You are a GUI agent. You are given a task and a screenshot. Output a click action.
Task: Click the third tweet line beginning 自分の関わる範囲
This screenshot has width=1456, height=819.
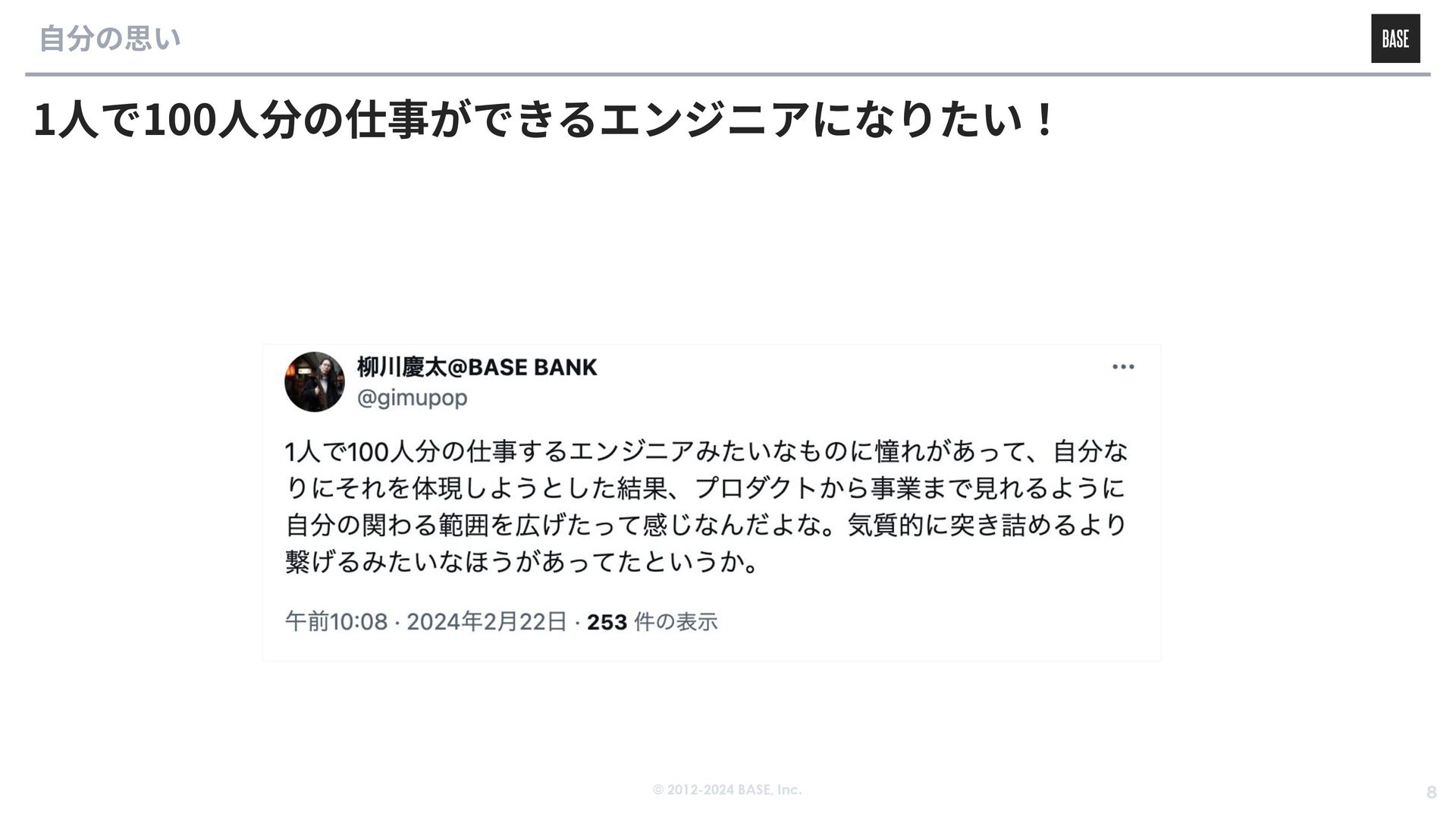point(706,525)
